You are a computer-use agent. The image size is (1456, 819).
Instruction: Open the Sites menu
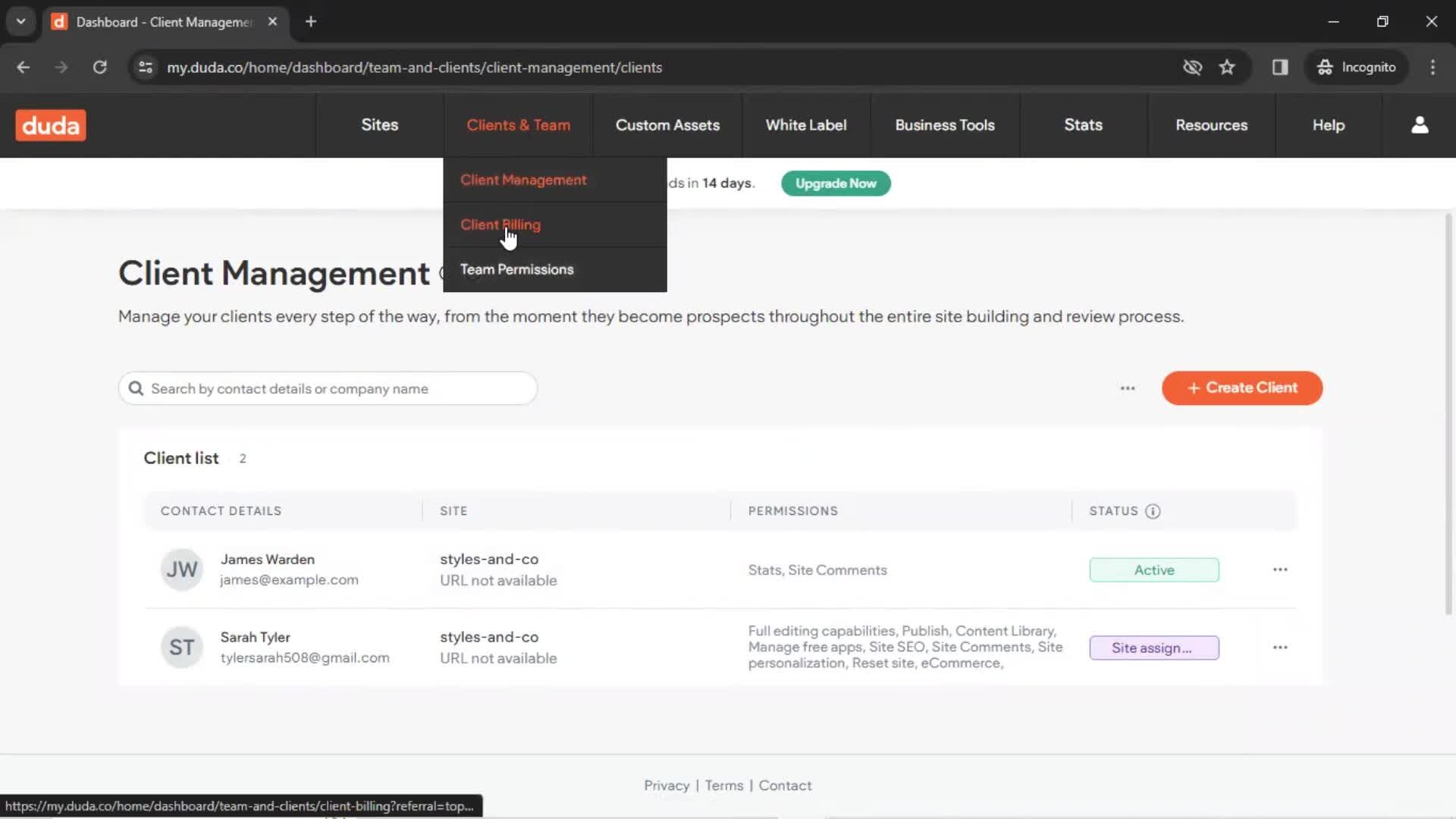pos(380,125)
